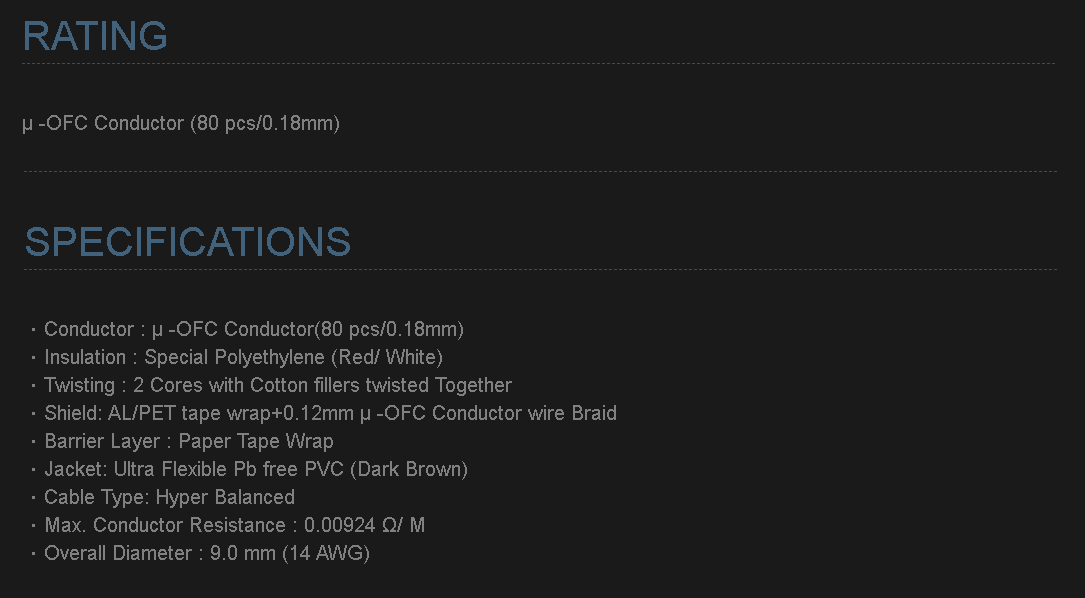Click the Barrier Layer label
Screen dimensions: 1085x598
[x=101, y=442]
